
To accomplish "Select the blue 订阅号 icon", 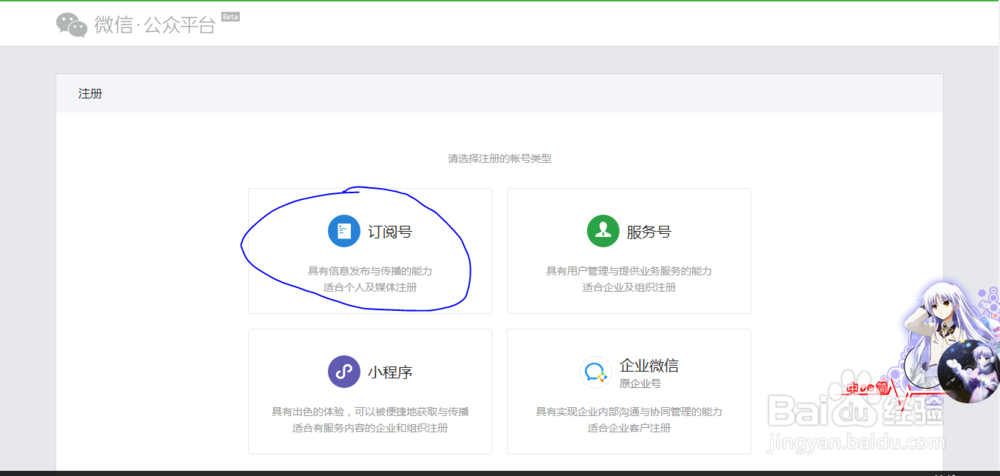I will click(x=344, y=231).
